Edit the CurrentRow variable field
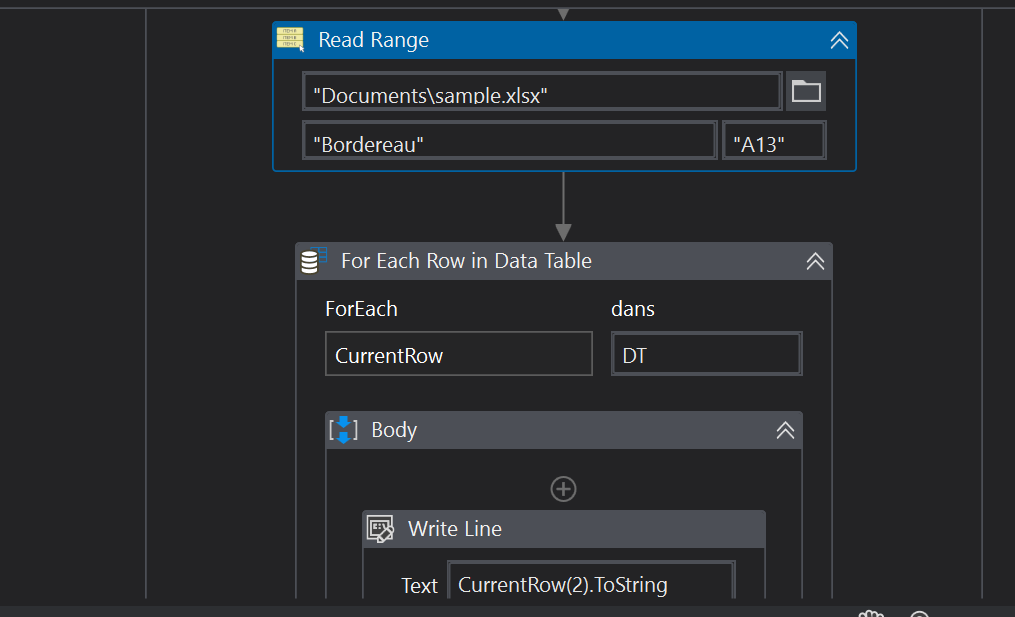 click(459, 353)
